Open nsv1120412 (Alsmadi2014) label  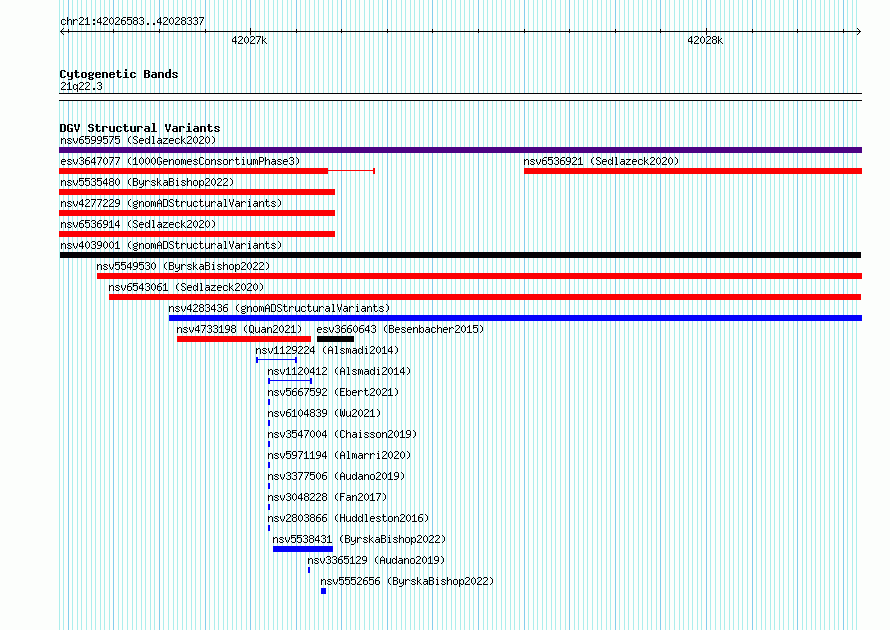tap(339, 371)
